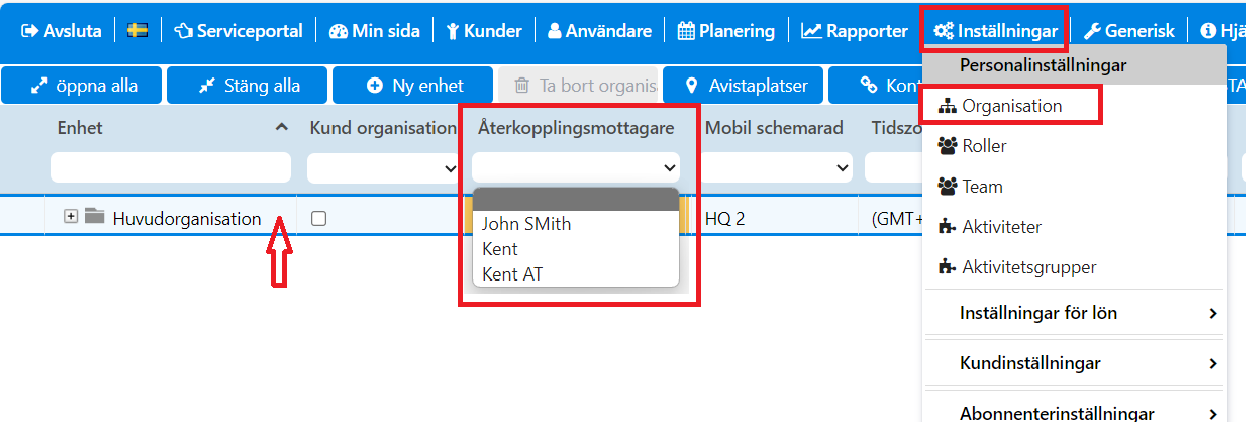Open the Rapporter chart menu

[855, 31]
